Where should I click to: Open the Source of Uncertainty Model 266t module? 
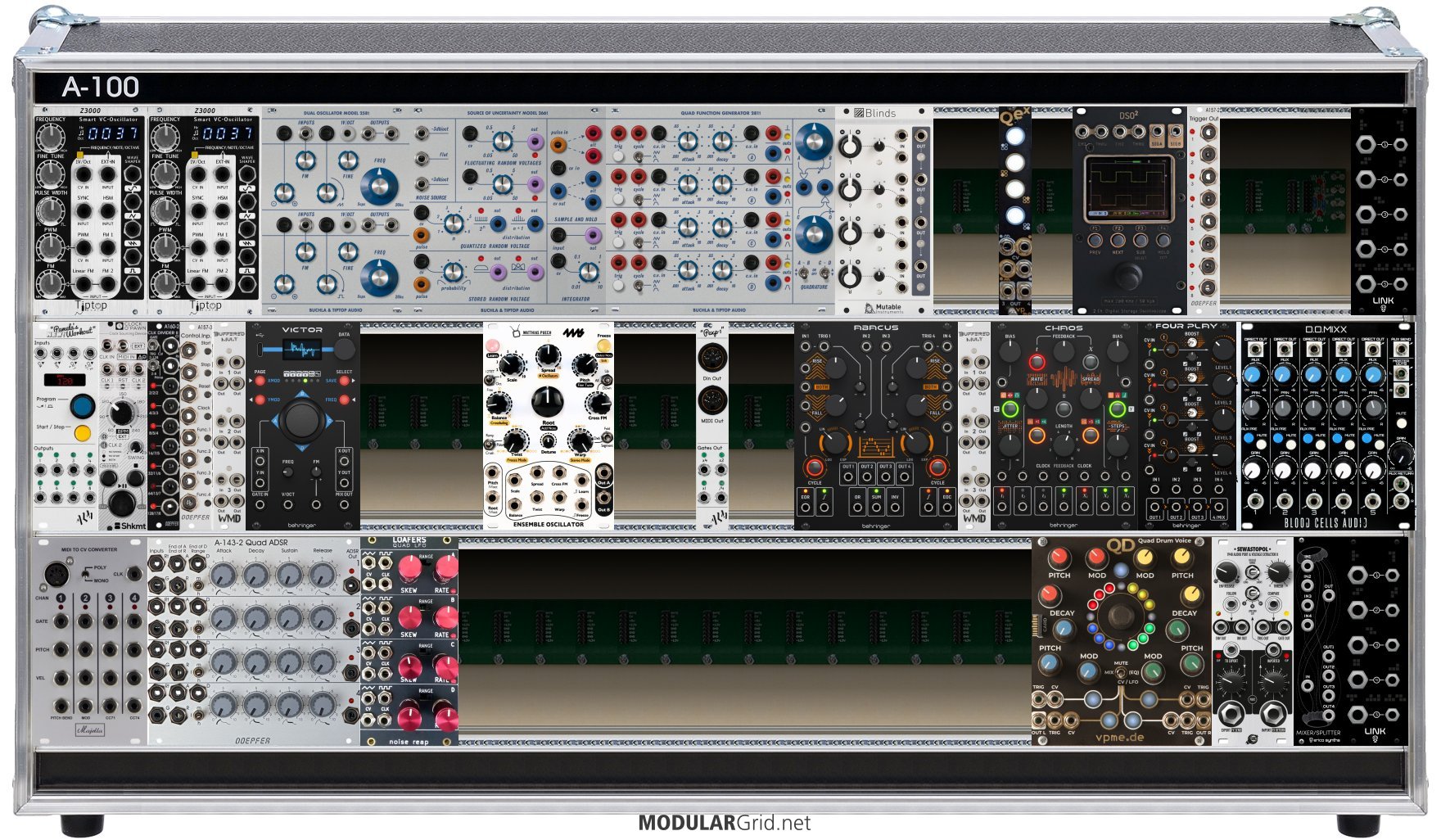pyautogui.click(x=508, y=210)
